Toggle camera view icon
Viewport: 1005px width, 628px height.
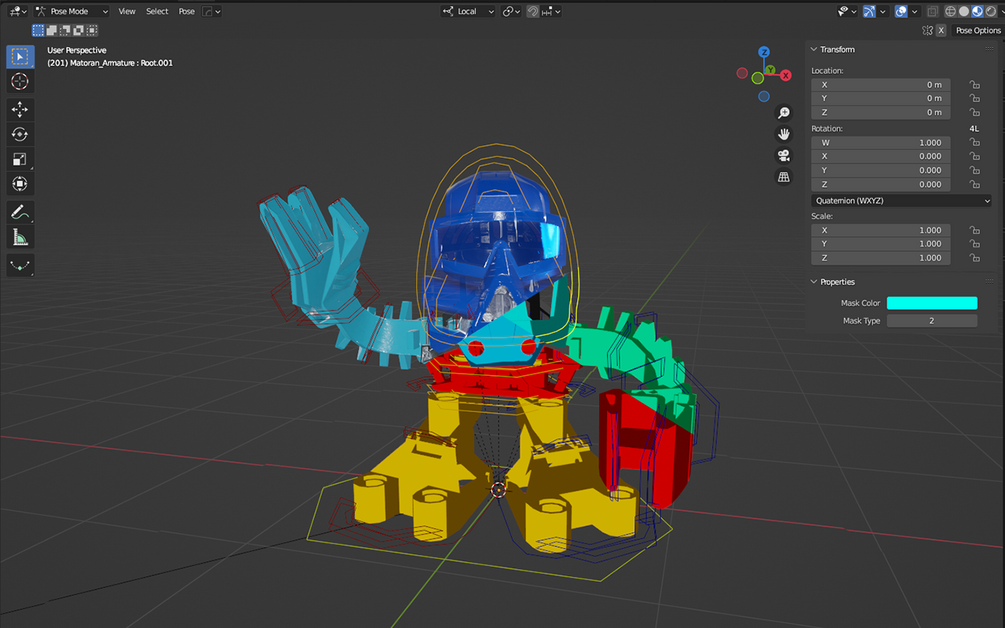pos(783,156)
